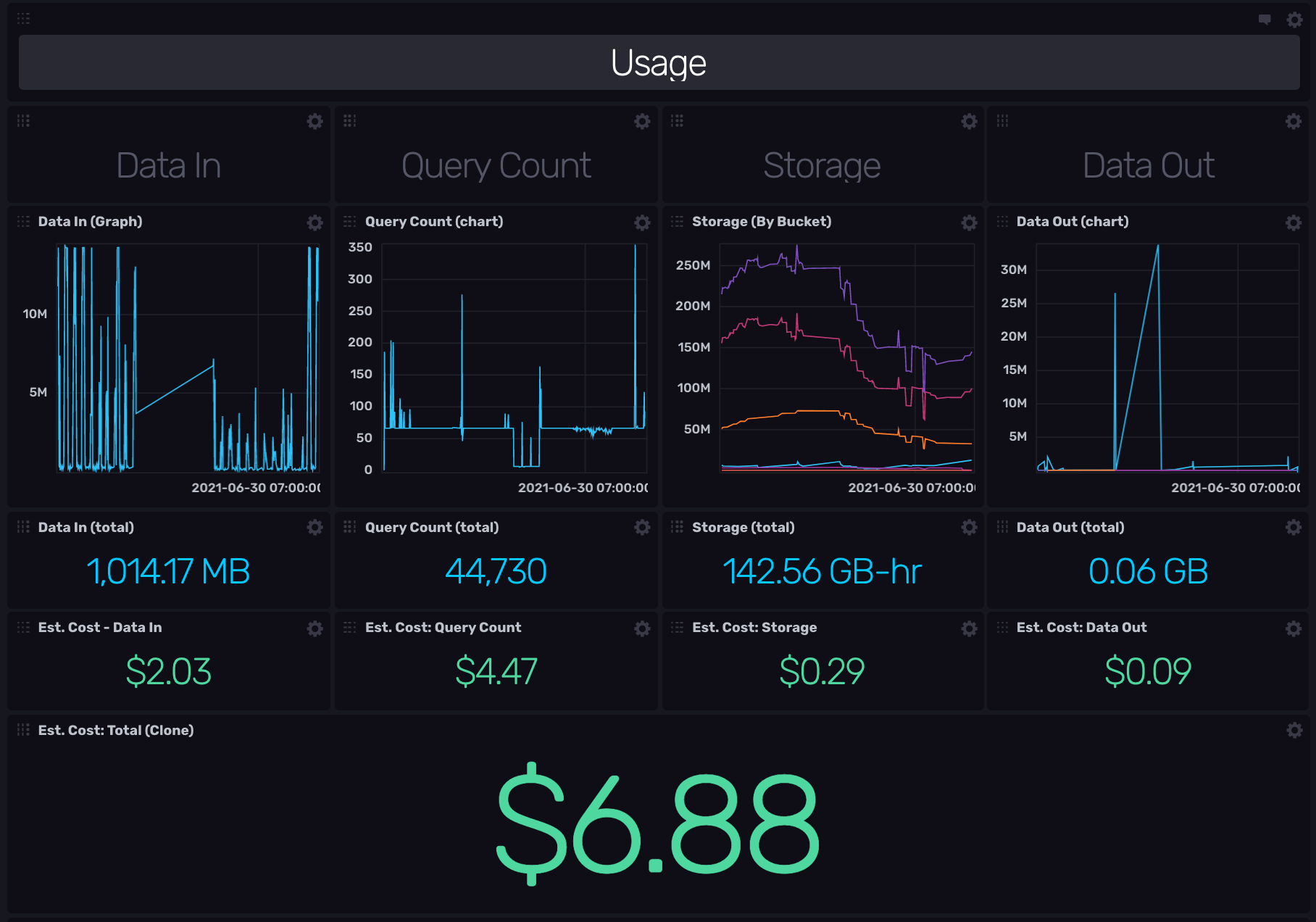The width and height of the screenshot is (1316, 922).
Task: Click drag handle of Est. Cost - Data In
Action: [23, 628]
